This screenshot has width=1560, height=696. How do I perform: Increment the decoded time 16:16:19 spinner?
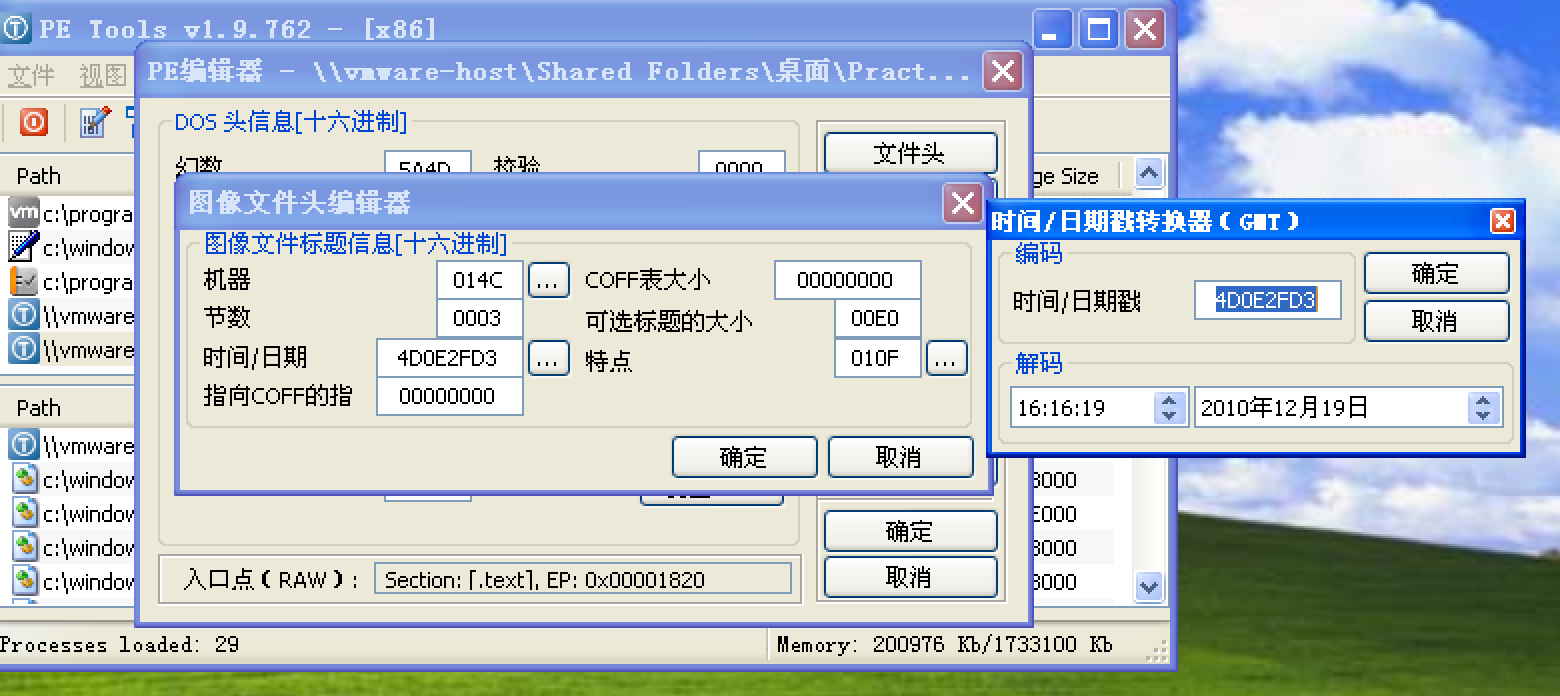click(x=1171, y=400)
